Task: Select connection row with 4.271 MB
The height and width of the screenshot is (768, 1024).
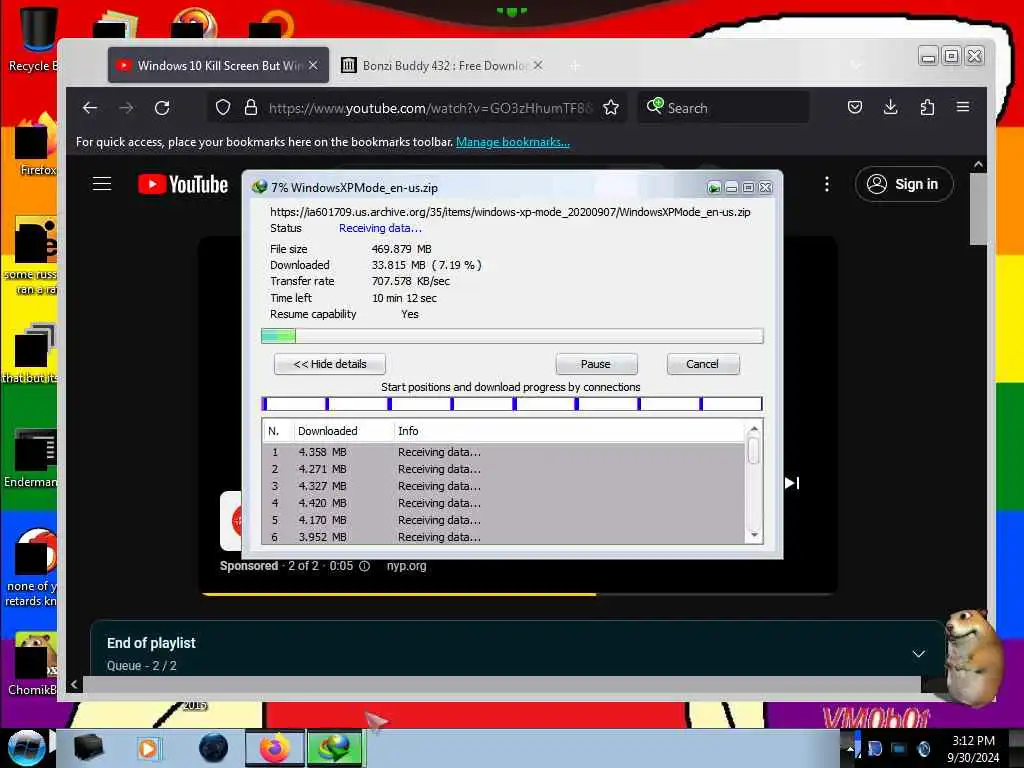Action: point(504,469)
